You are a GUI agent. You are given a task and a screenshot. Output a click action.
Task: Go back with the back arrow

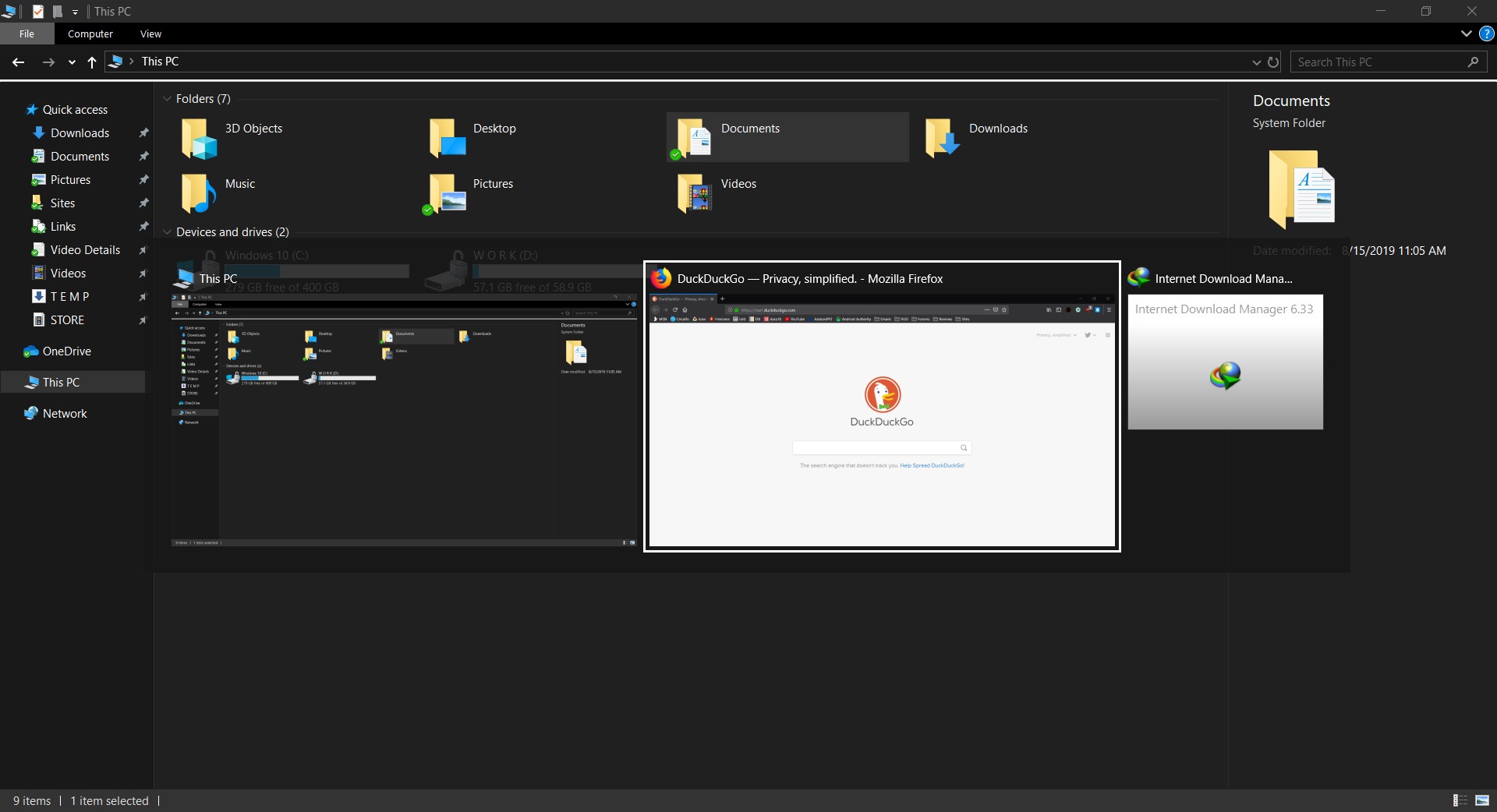pyautogui.click(x=19, y=62)
